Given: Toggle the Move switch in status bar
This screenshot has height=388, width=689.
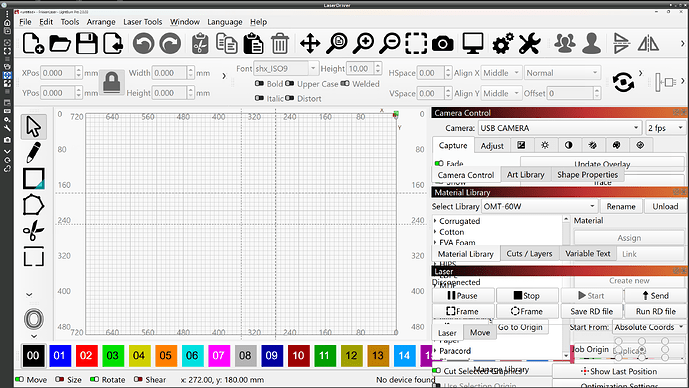Looking at the screenshot, I should (x=19, y=379).
